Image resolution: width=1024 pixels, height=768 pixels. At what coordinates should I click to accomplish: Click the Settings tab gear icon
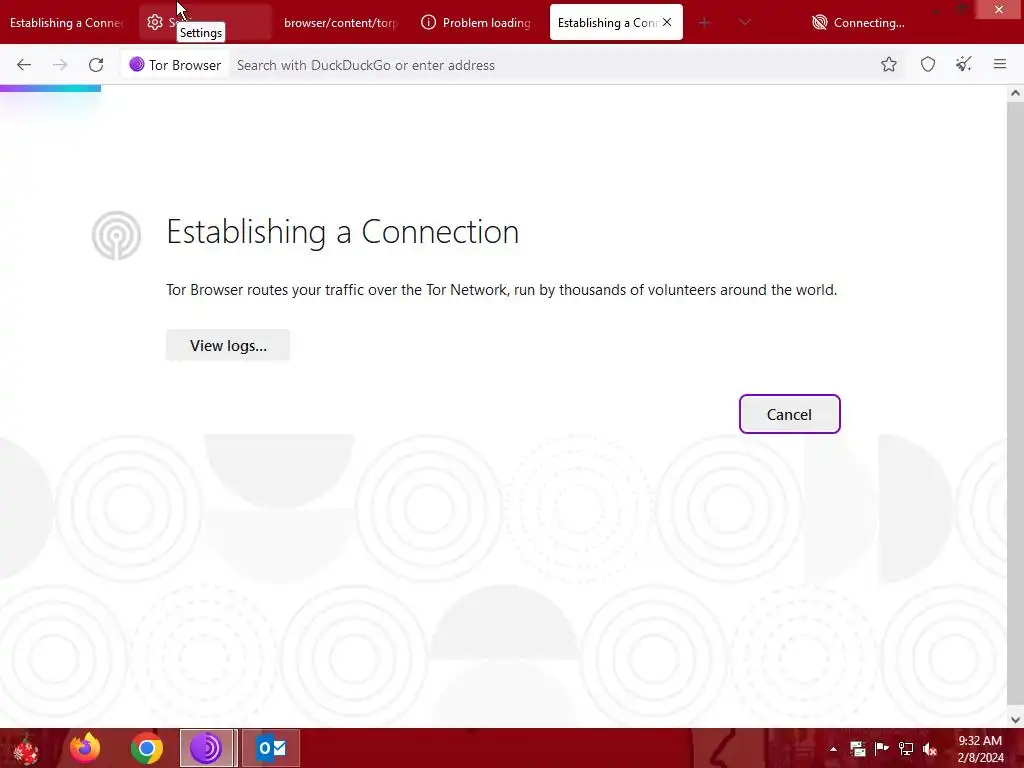[x=155, y=22]
